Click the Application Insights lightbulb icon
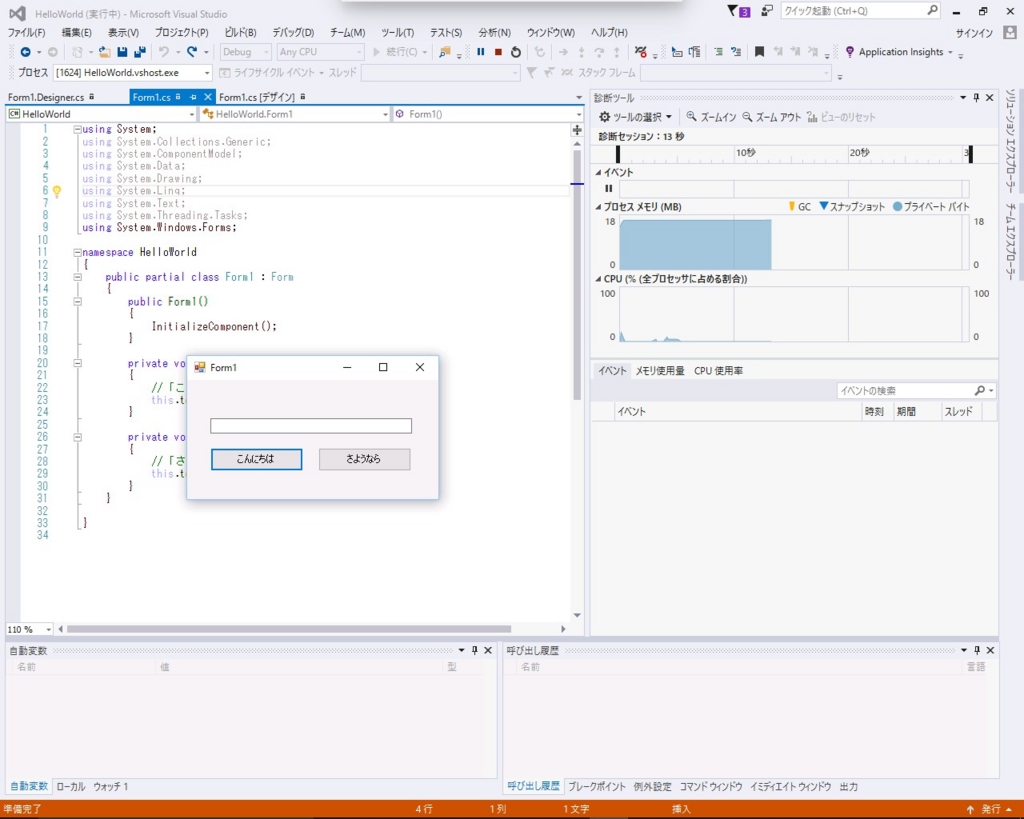The width and height of the screenshot is (1024, 819). 850,52
